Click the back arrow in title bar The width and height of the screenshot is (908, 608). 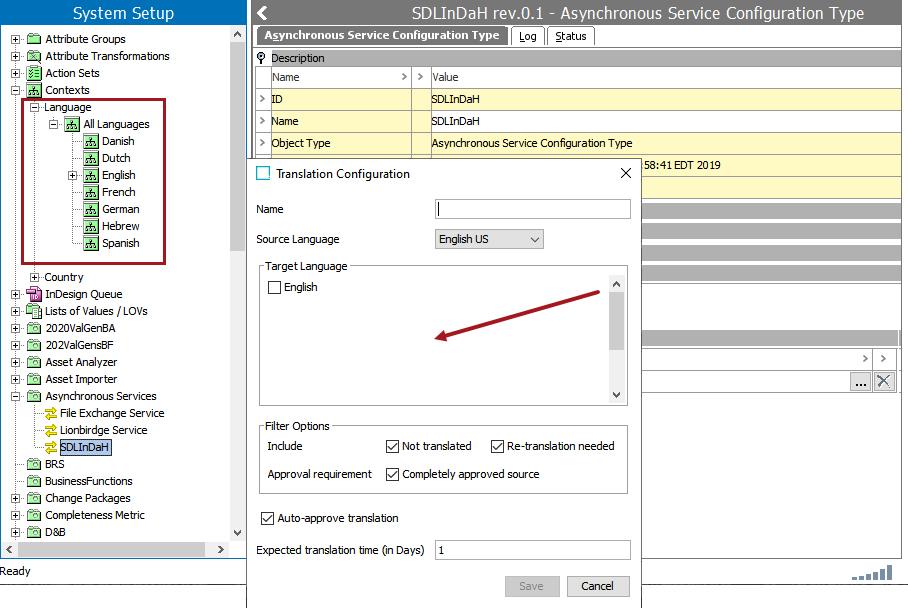coord(262,13)
